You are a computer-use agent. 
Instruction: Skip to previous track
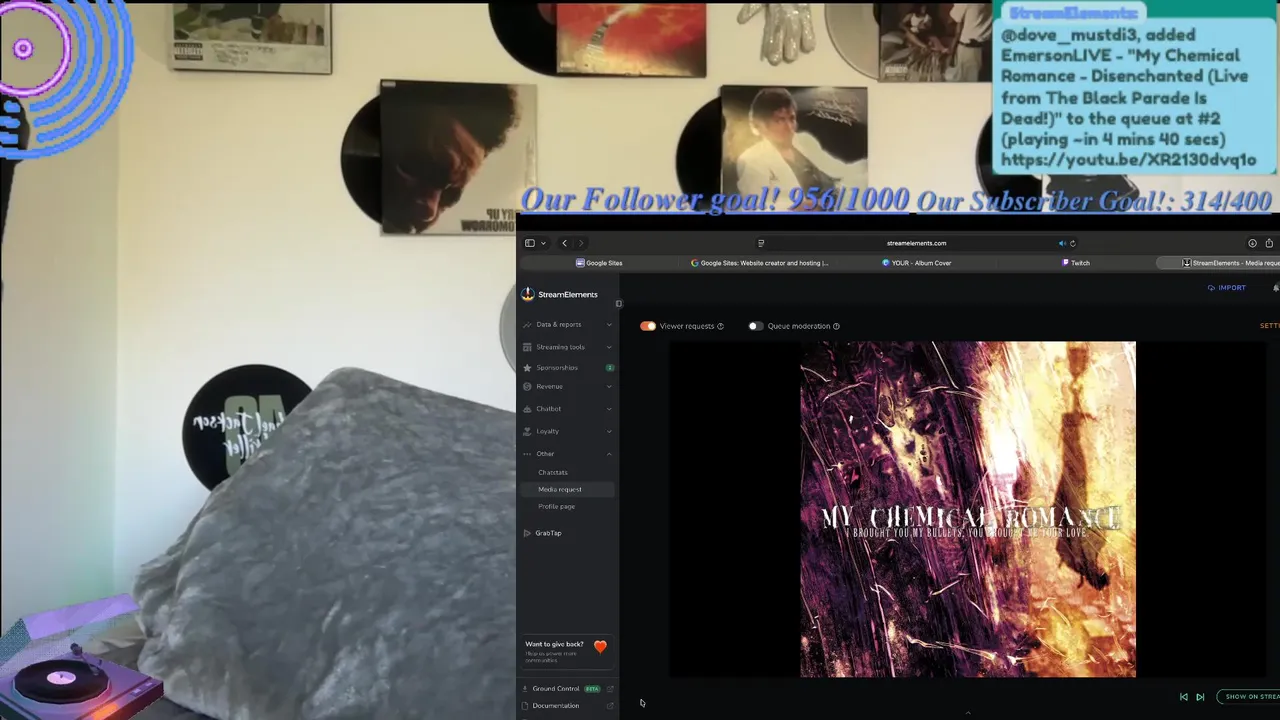1184,697
